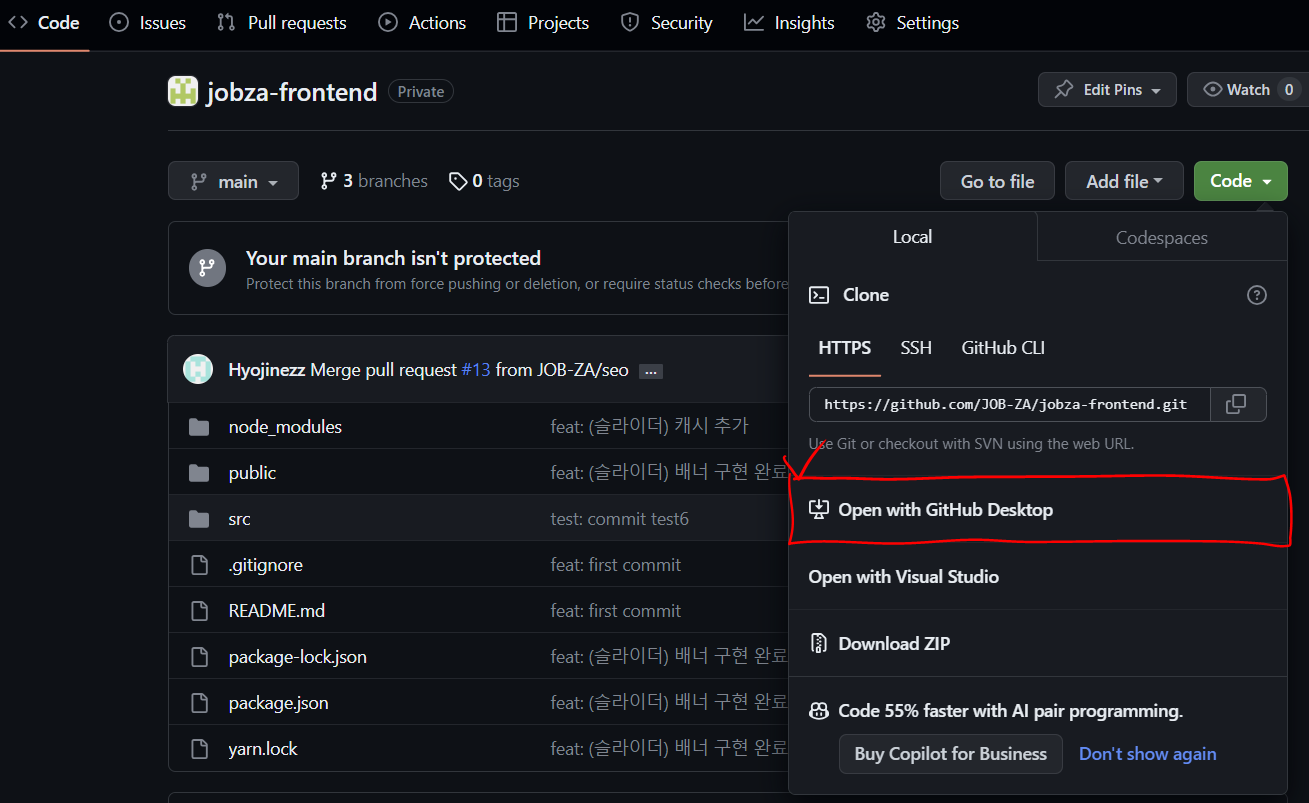The height and width of the screenshot is (803, 1309).
Task: Click Open with GitHub Desktop
Action: pyautogui.click(x=1038, y=510)
